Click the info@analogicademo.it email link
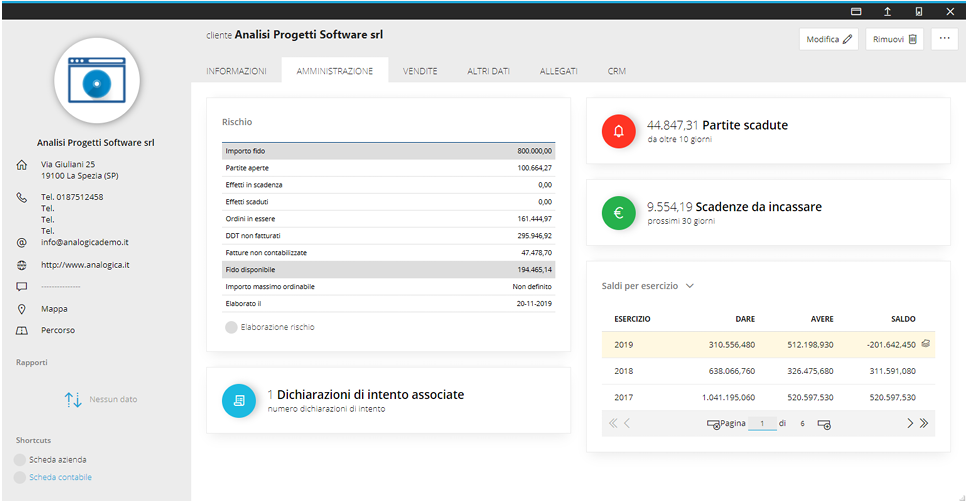The width and height of the screenshot is (966, 501). 85,243
